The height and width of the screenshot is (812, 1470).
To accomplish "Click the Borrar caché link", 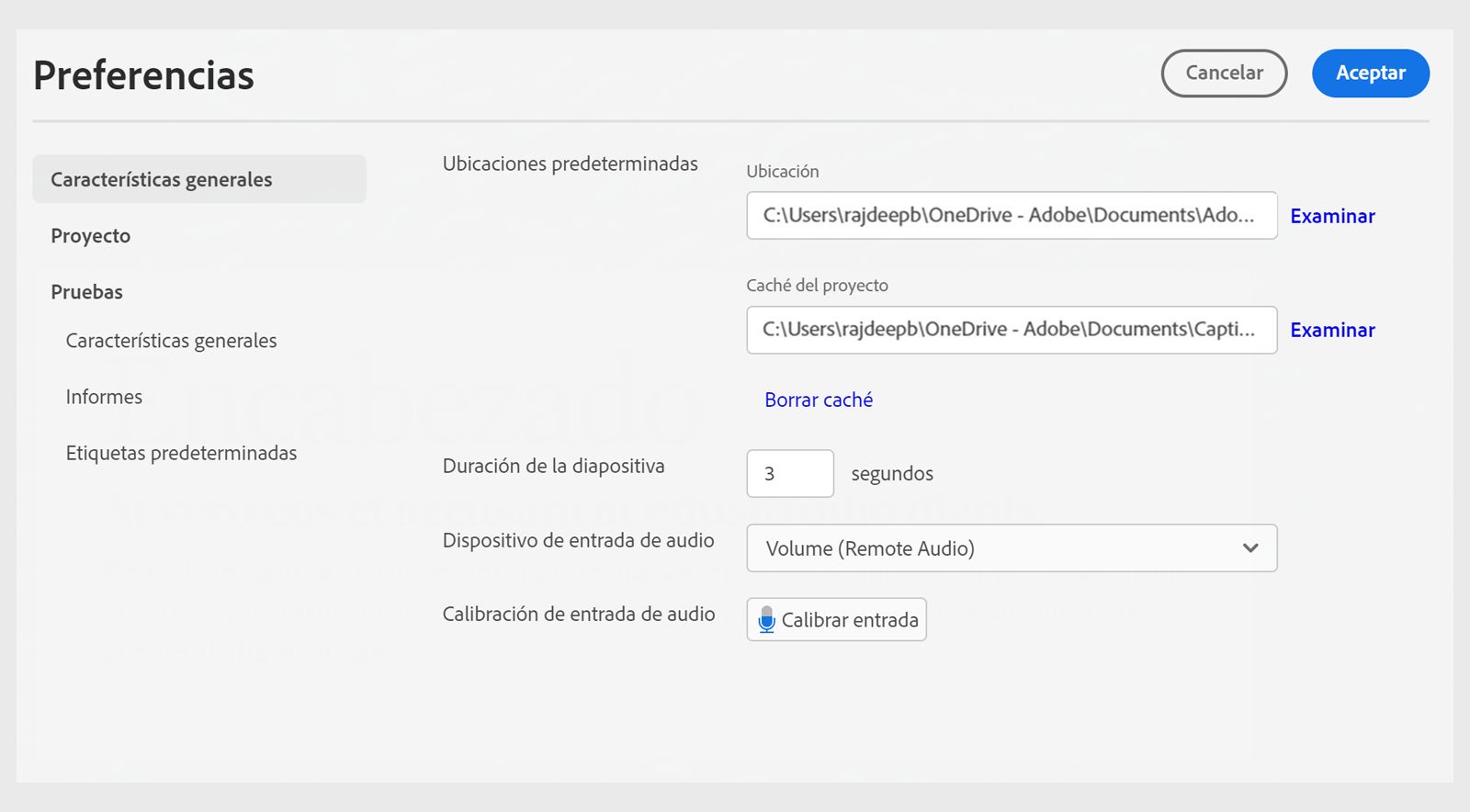I will click(x=819, y=400).
